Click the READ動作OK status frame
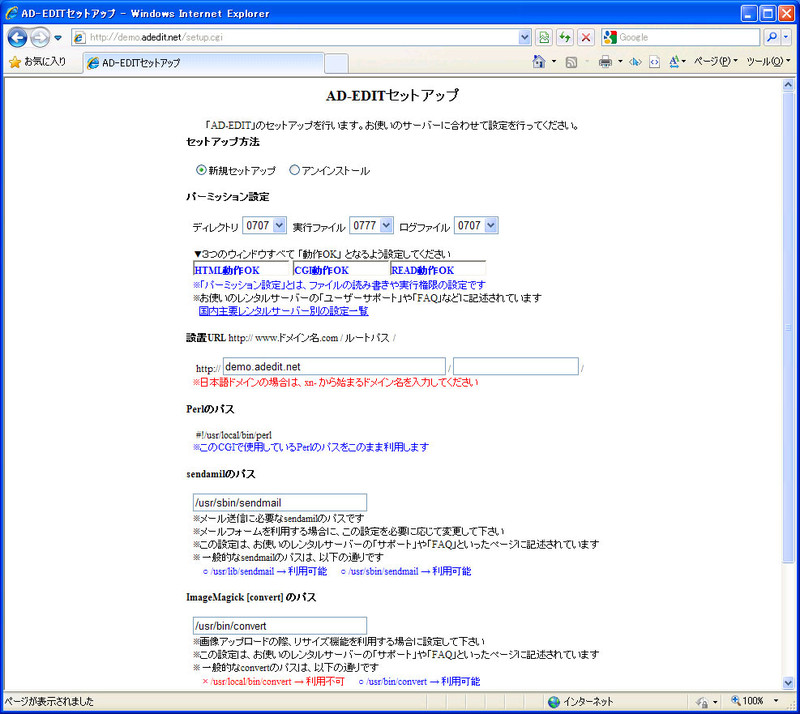The width and height of the screenshot is (800, 714). [x=438, y=269]
